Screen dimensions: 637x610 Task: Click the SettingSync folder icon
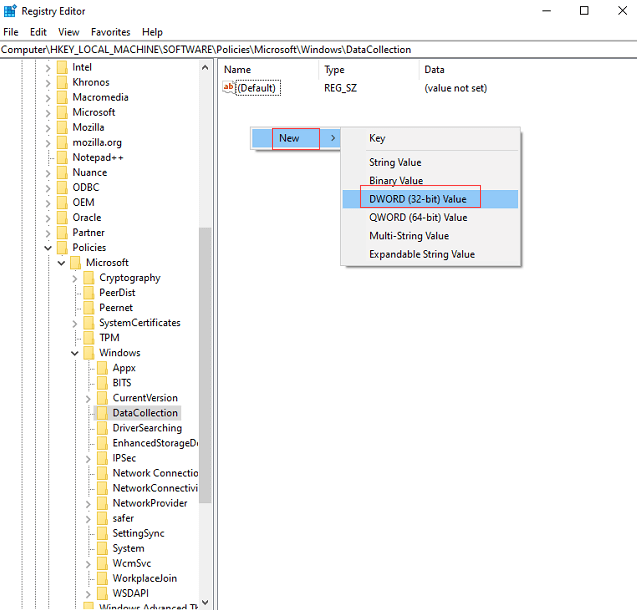pos(102,533)
